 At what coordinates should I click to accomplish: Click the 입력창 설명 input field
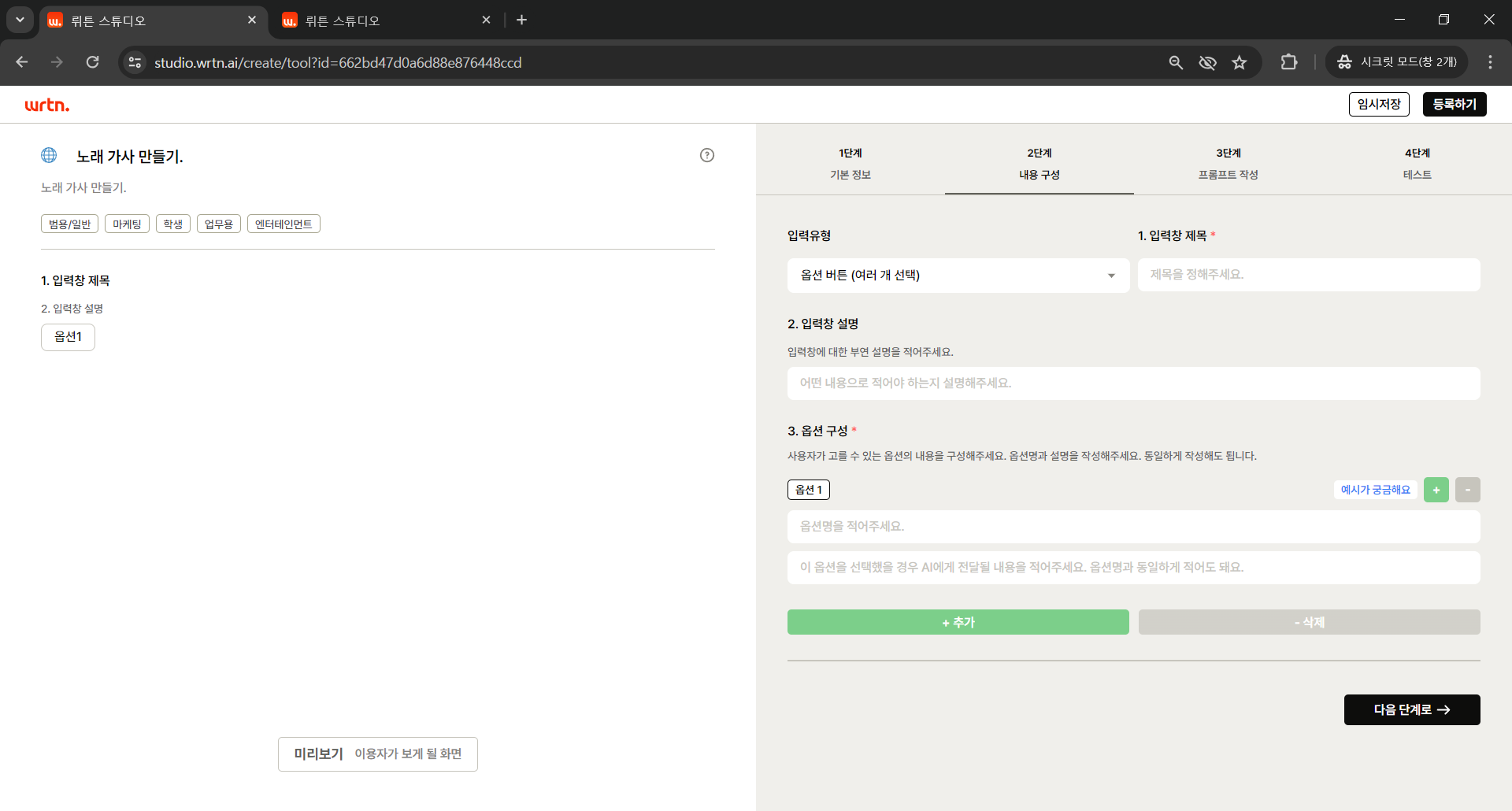tap(1134, 383)
